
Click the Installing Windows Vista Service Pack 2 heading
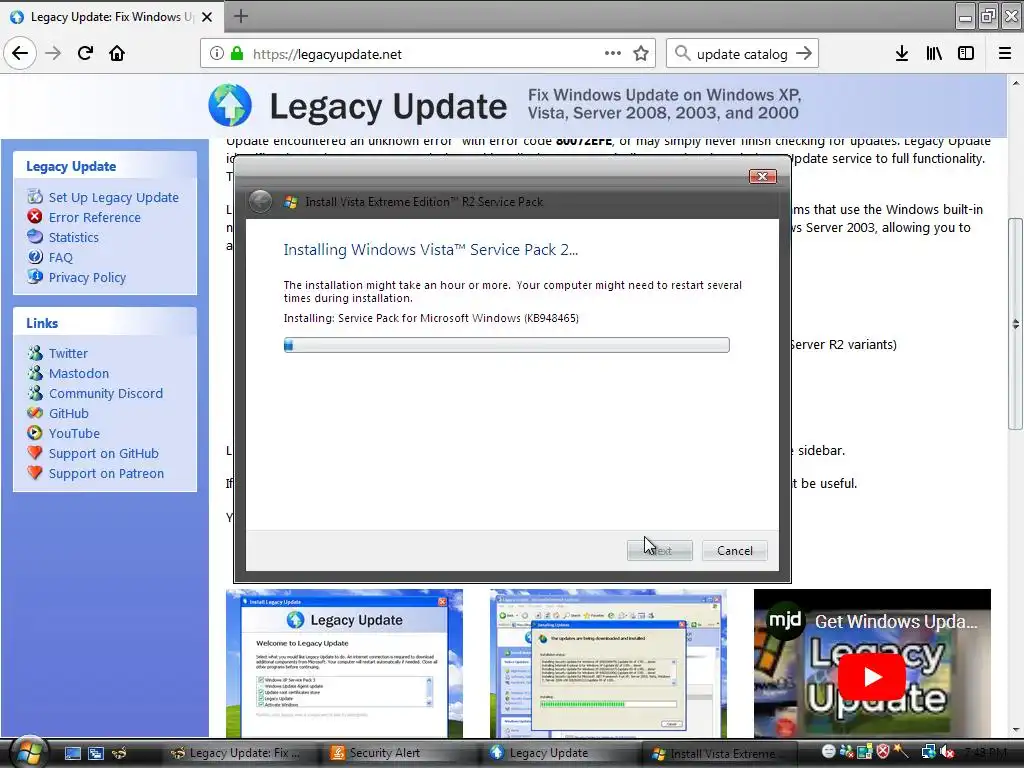(x=430, y=249)
